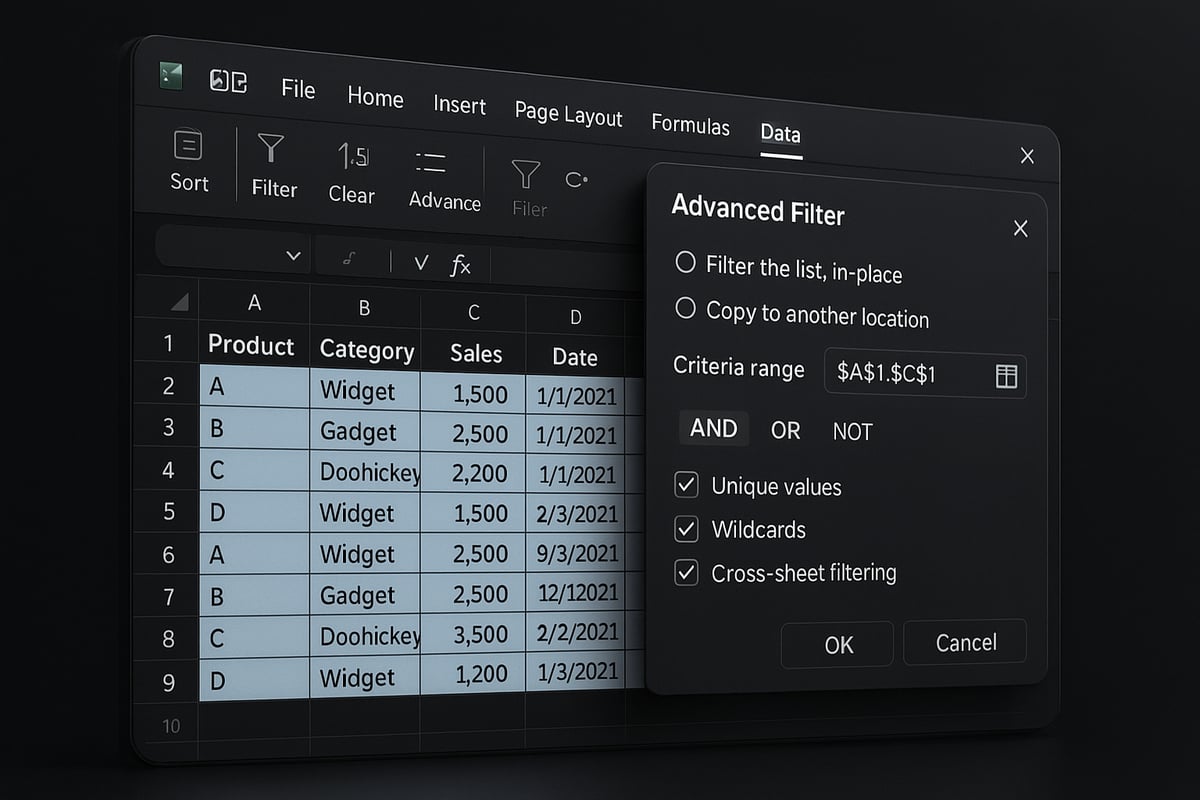
Task: Toggle the NOT operator option
Action: click(x=852, y=431)
